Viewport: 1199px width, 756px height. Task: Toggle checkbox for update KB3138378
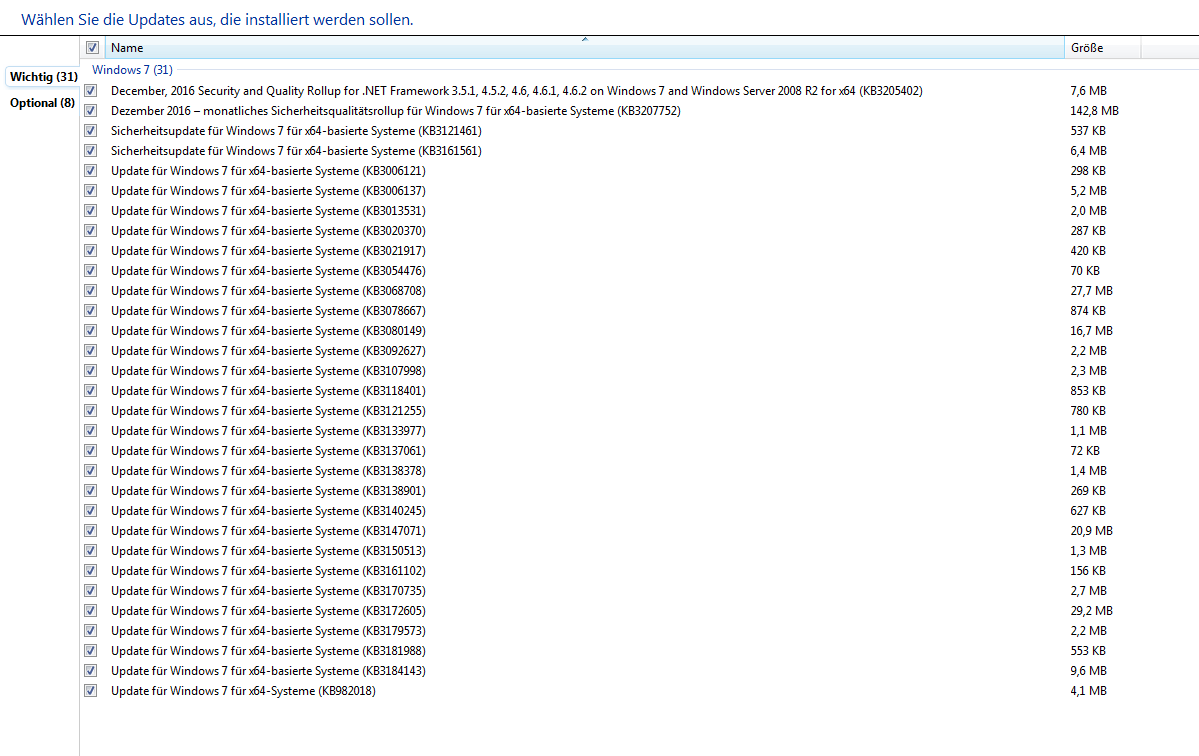point(92,471)
